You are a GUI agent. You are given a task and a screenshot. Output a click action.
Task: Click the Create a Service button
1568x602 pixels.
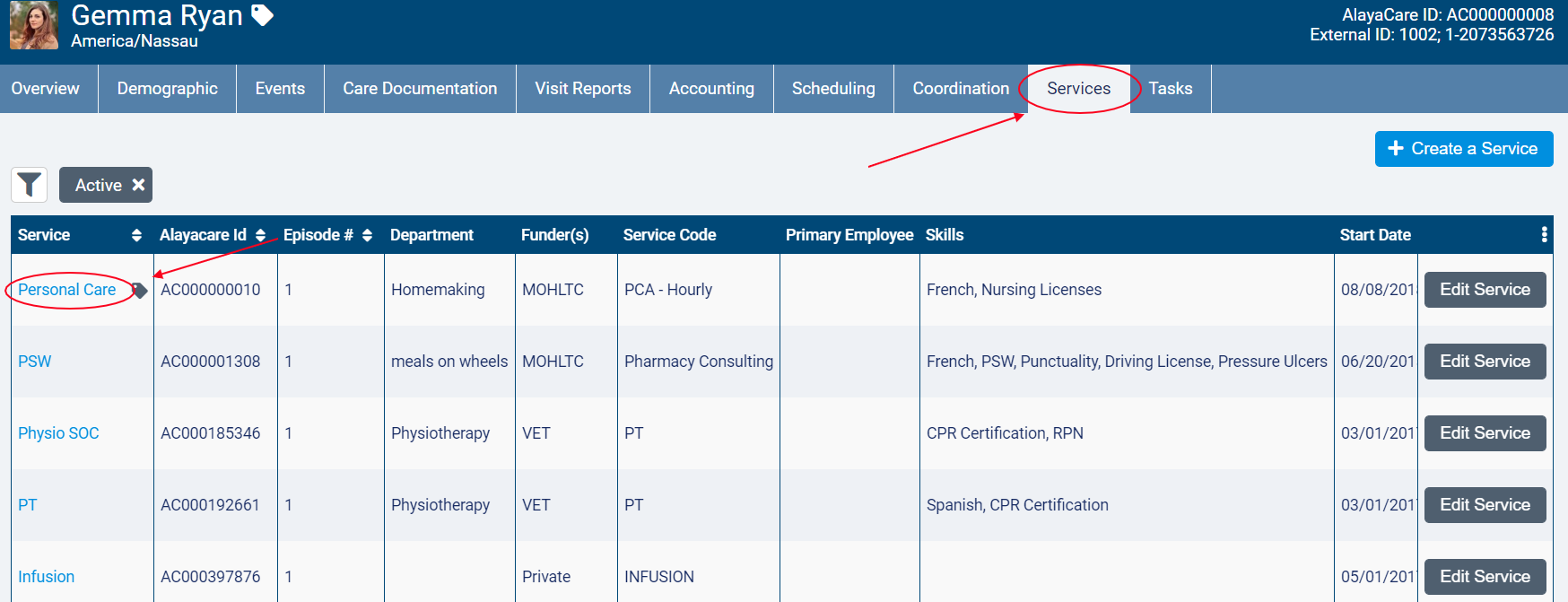1463,149
